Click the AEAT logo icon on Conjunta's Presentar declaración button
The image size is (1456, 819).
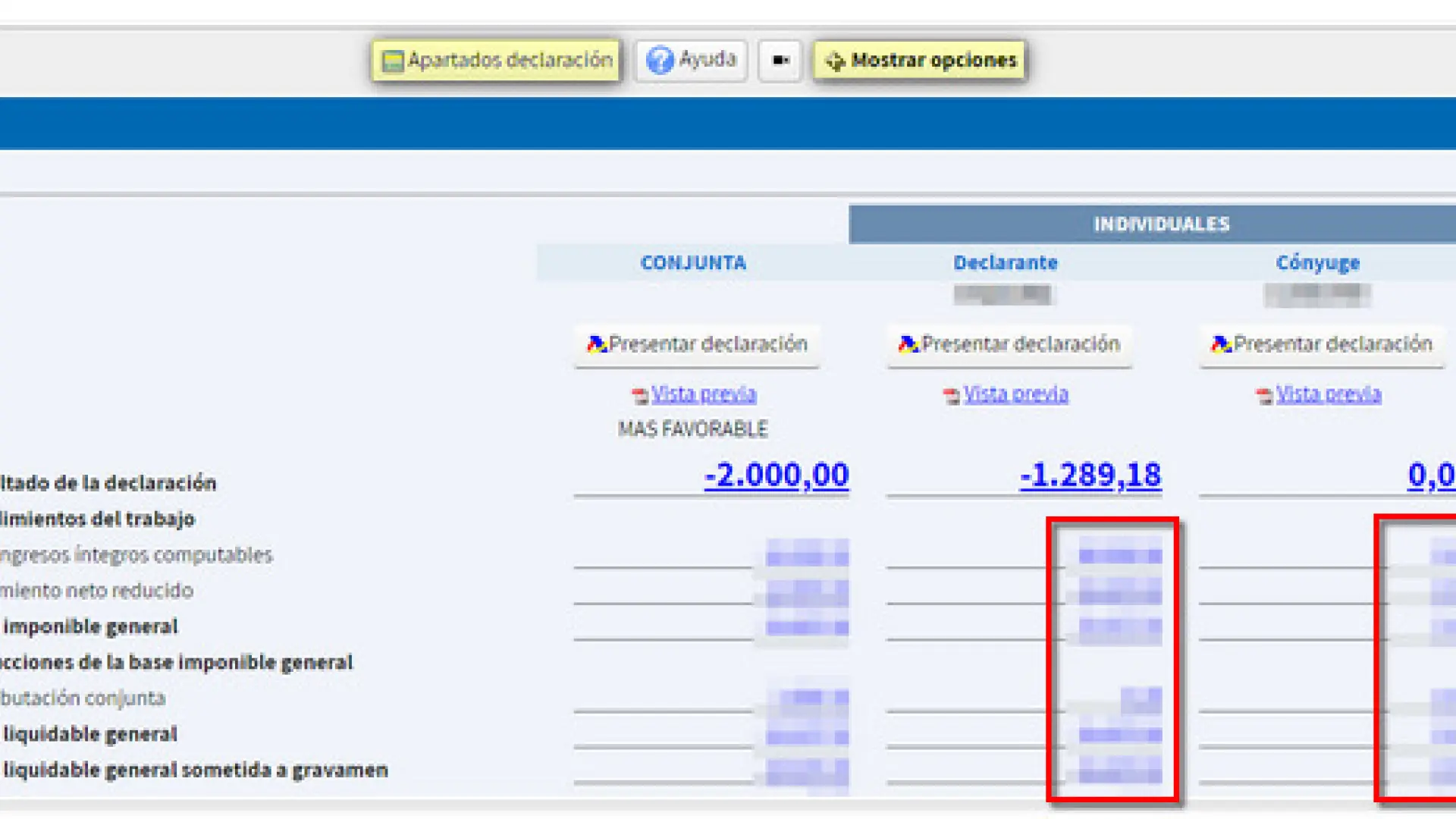click(x=596, y=345)
